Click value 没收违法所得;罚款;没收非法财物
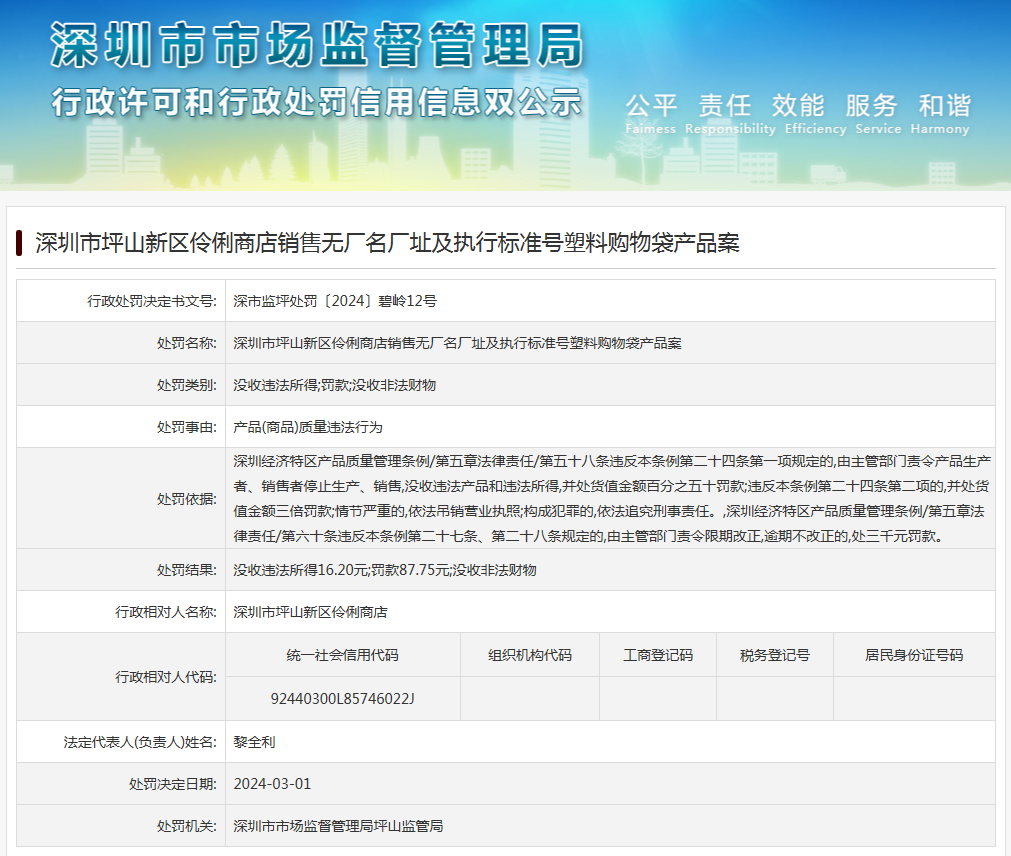Image resolution: width=1011 pixels, height=856 pixels. point(335,385)
